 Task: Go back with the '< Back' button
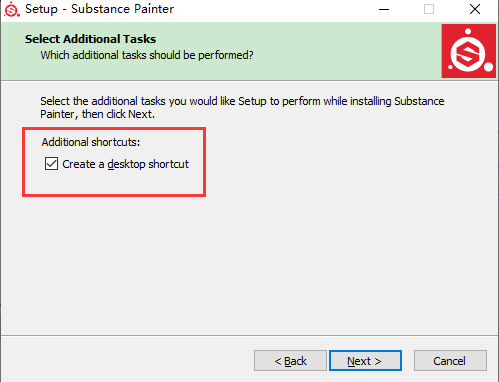point(290,361)
